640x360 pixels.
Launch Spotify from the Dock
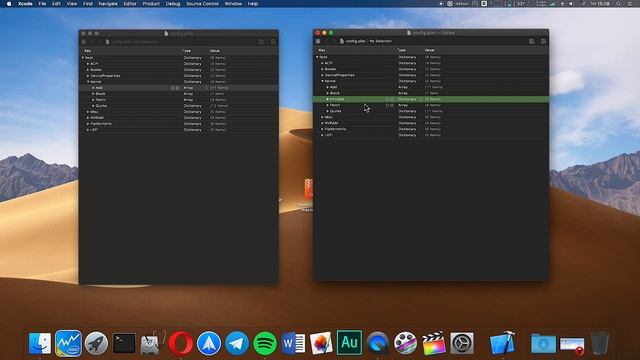265,343
